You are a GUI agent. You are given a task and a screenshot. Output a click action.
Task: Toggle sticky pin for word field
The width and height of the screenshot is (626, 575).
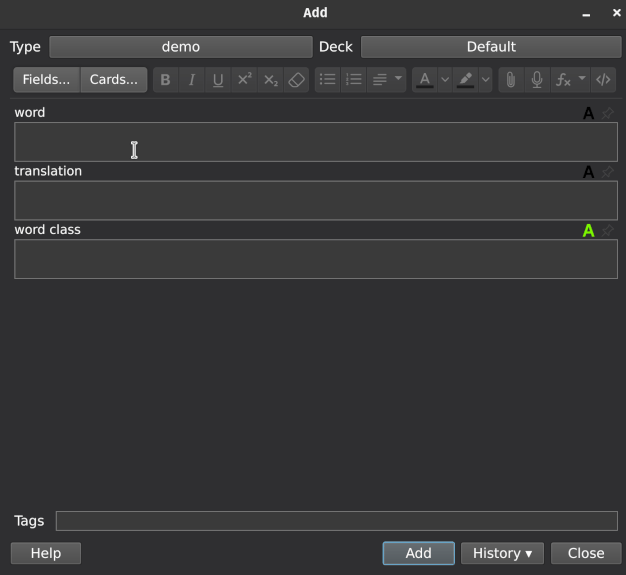(x=608, y=113)
